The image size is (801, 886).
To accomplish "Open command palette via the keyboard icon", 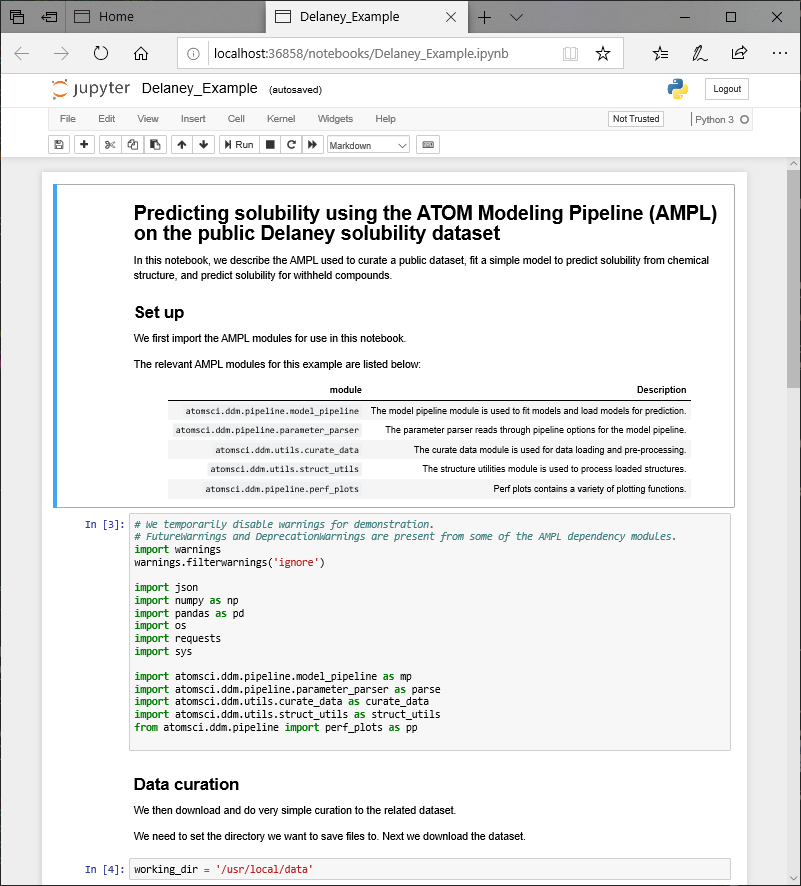I will pos(427,144).
